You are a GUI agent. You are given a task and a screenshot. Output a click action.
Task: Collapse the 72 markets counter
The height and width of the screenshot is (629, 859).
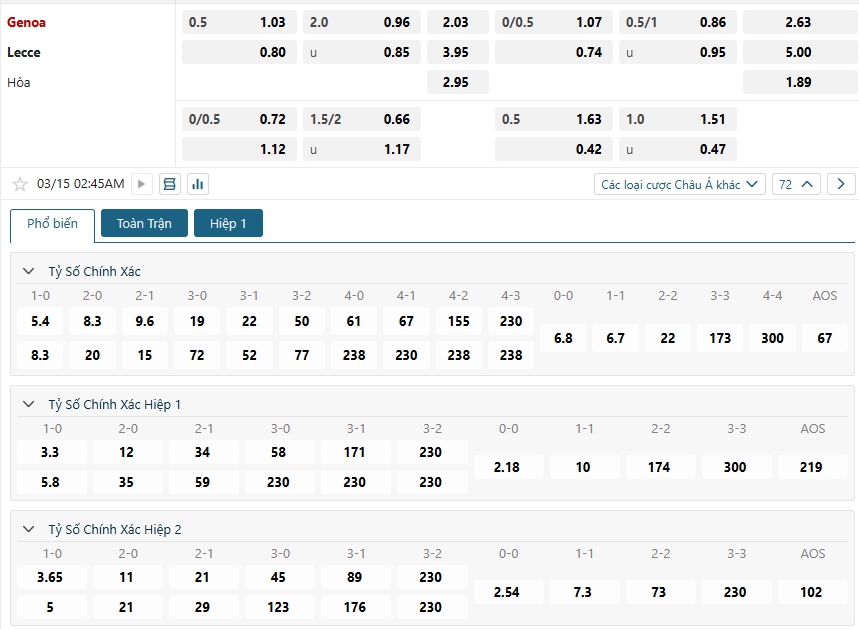(797, 184)
